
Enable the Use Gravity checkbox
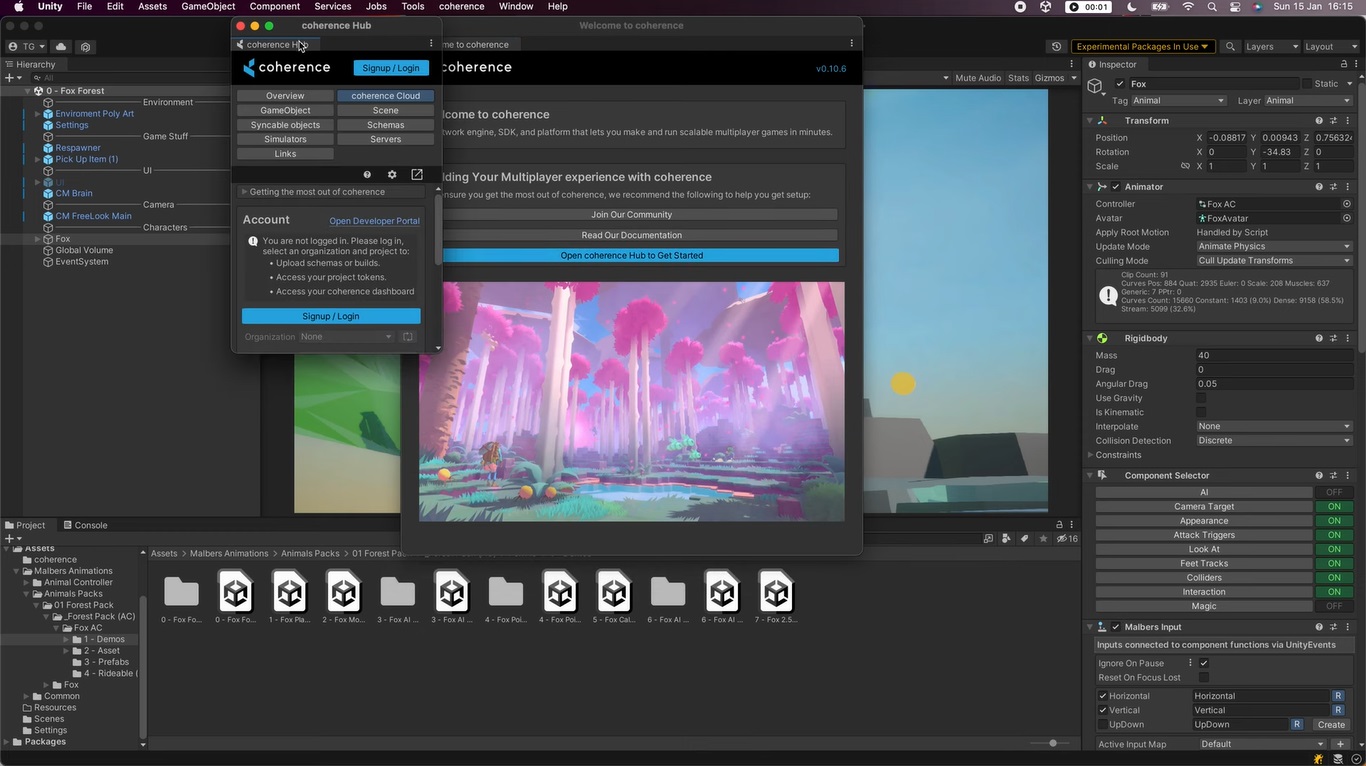tap(1201, 398)
